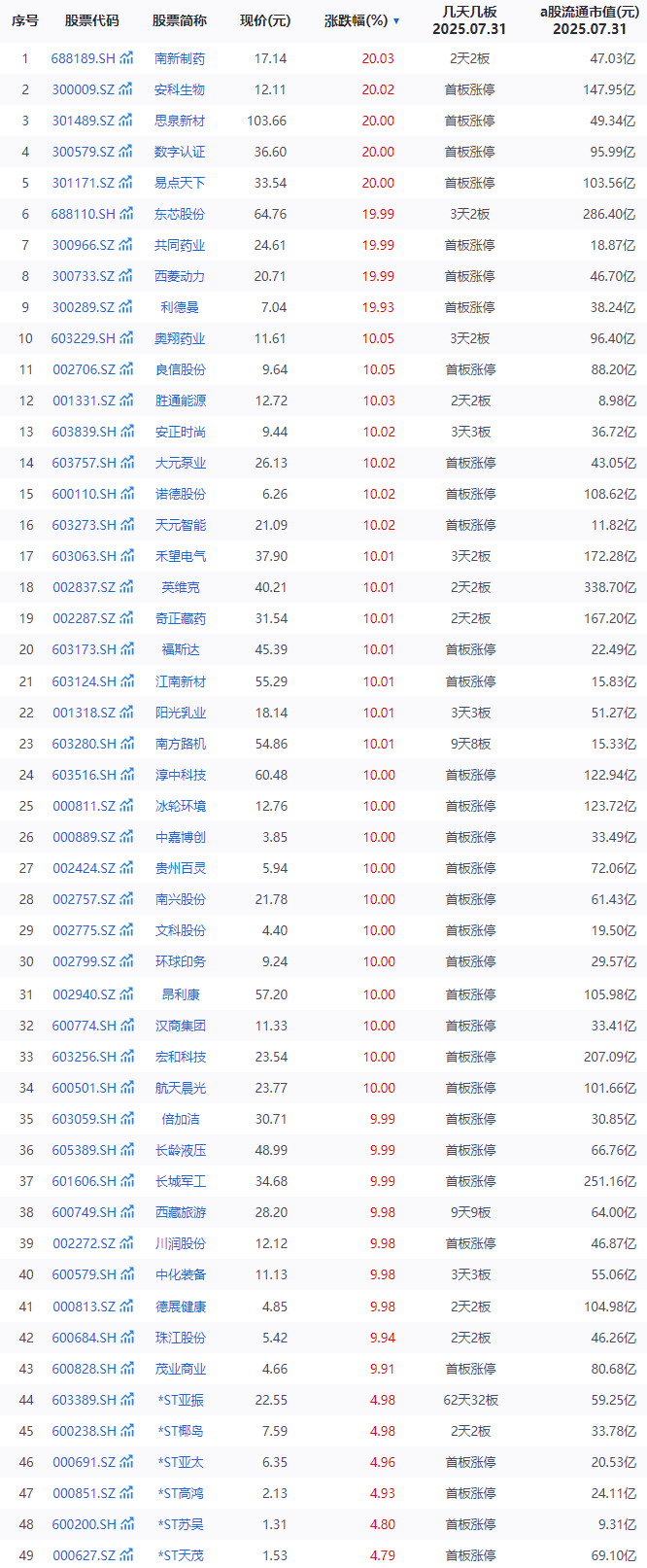Open stock name 易点天下
Viewport: 647px width, 1568px height.
180,183
